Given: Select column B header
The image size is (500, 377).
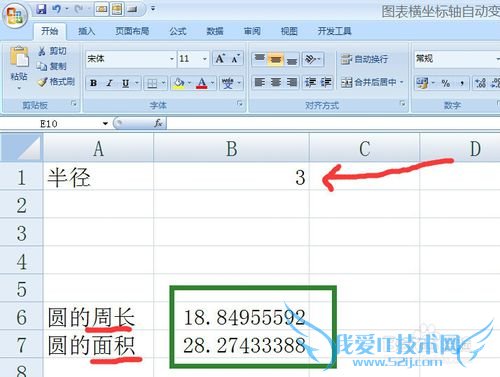Looking at the screenshot, I should coord(232,148).
